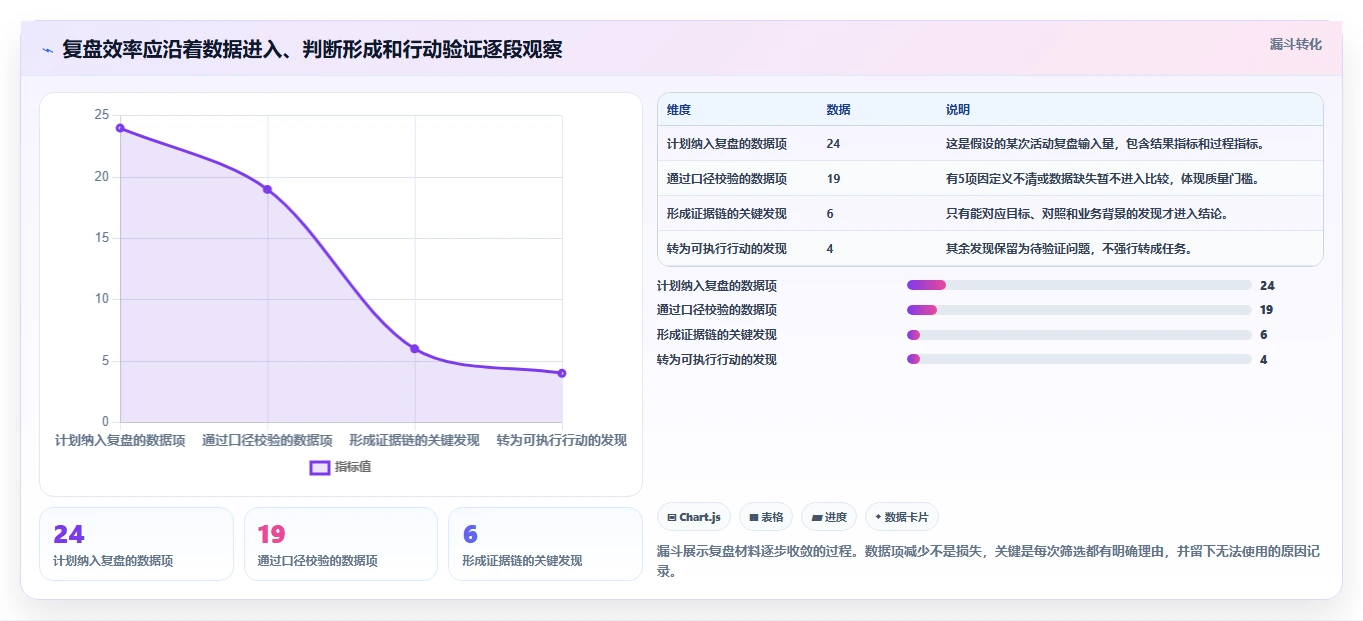Click table value 19 in 数据 column
This screenshot has height=621, width=1363.
(834, 179)
